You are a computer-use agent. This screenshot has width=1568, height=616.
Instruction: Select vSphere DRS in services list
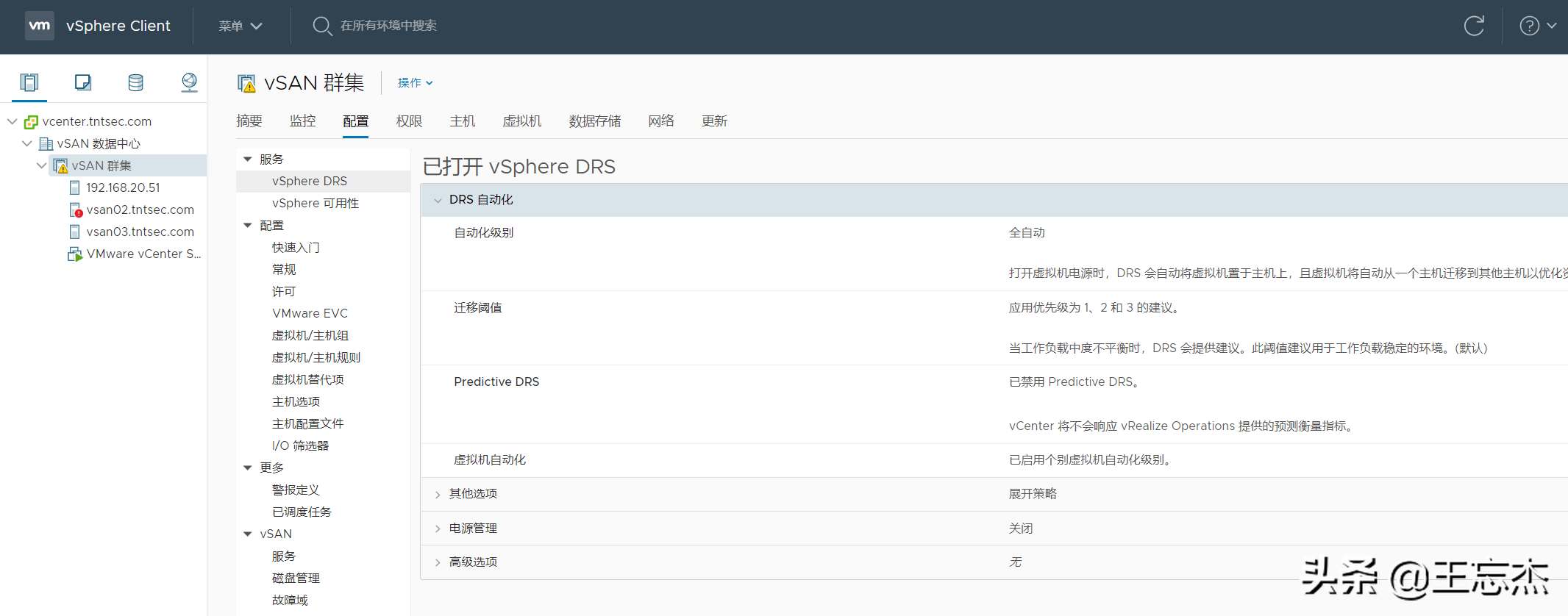[x=324, y=182]
